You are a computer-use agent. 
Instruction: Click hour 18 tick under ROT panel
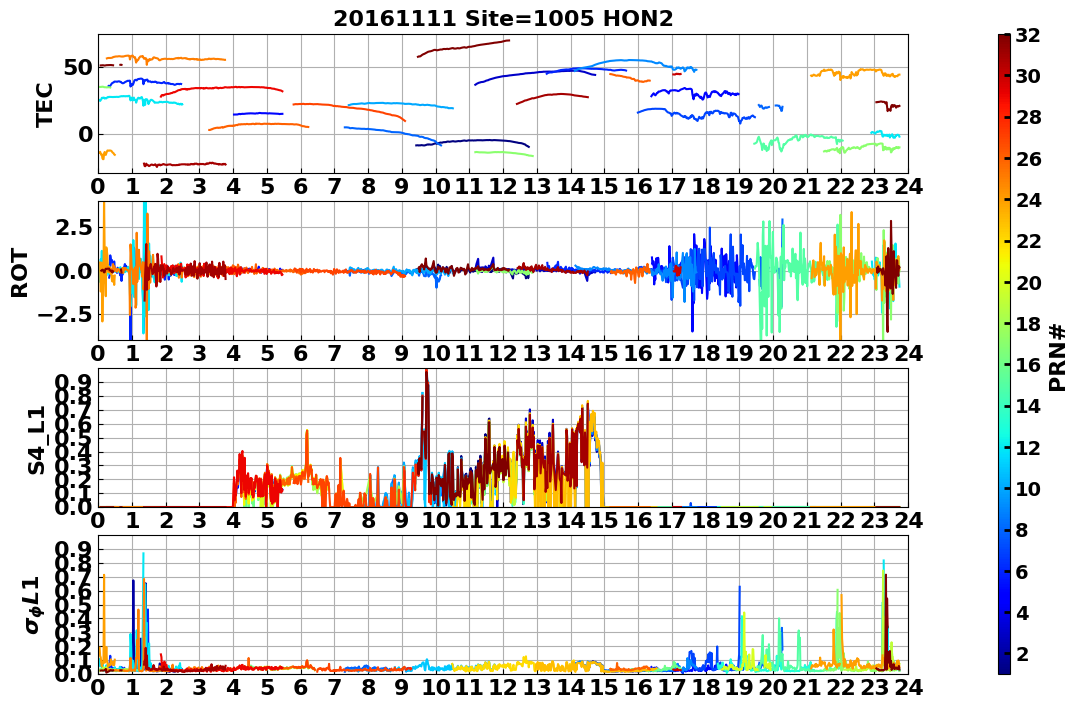point(705,354)
